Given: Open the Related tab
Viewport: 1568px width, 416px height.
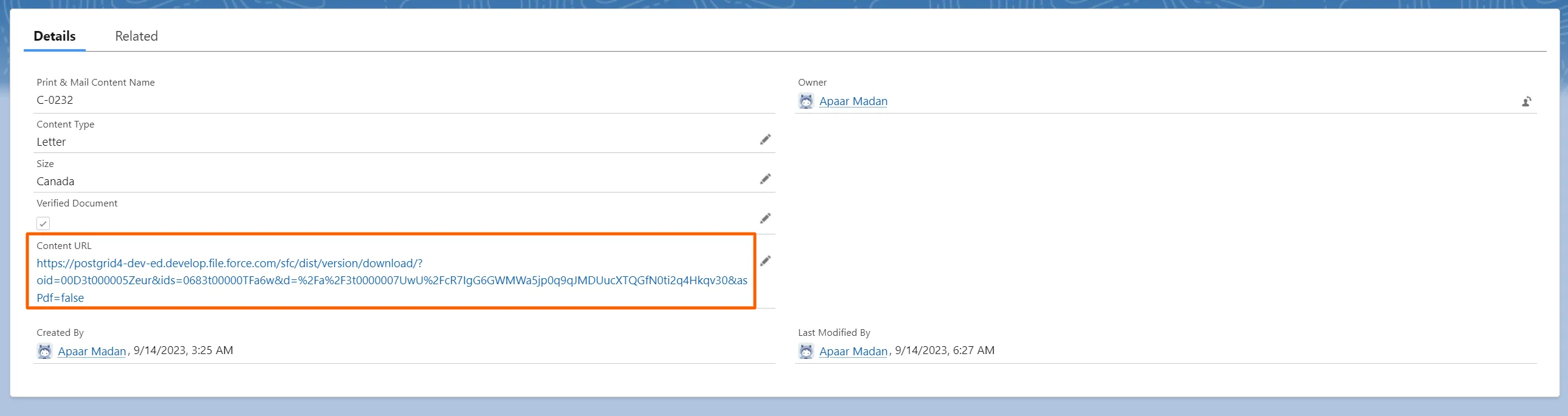Looking at the screenshot, I should (136, 36).
